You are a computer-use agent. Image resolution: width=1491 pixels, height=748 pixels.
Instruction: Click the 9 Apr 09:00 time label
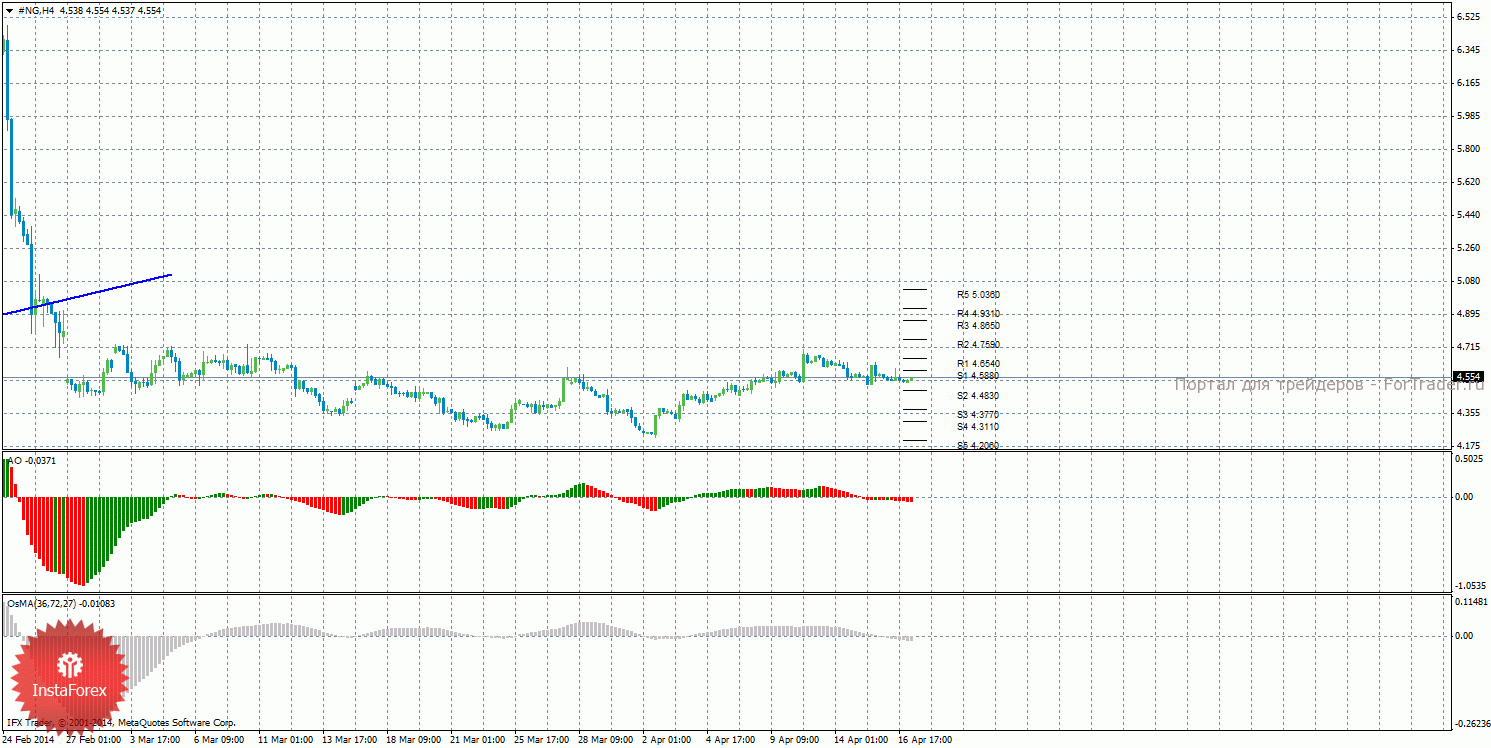coord(795,740)
